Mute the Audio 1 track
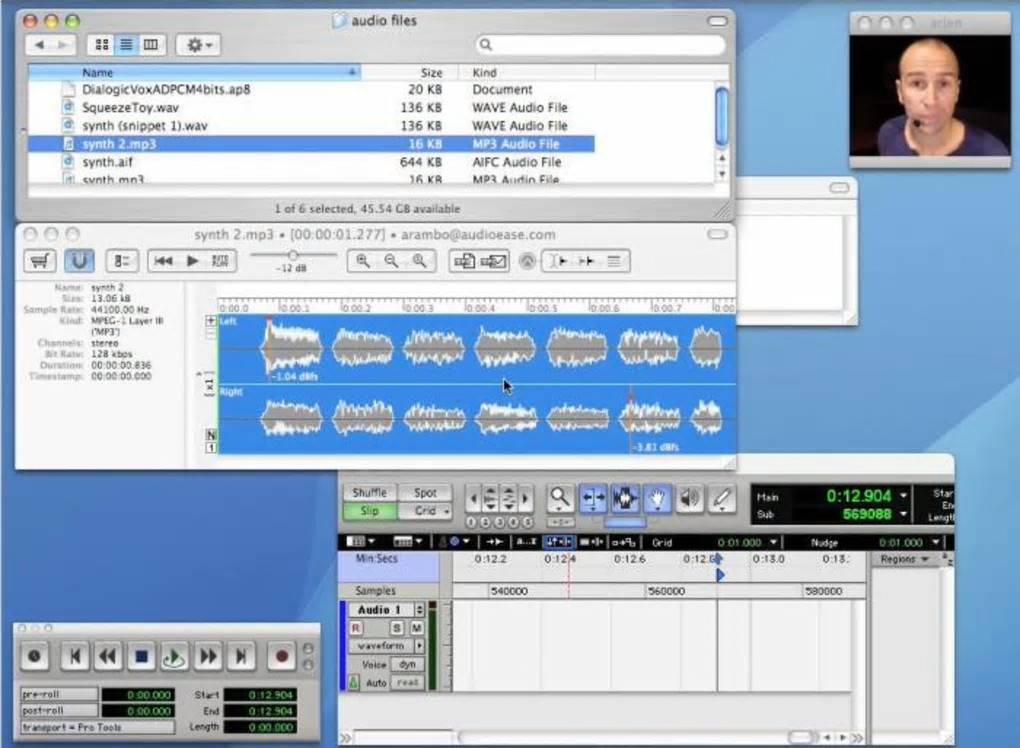Image resolution: width=1020 pixels, height=748 pixels. tap(416, 627)
